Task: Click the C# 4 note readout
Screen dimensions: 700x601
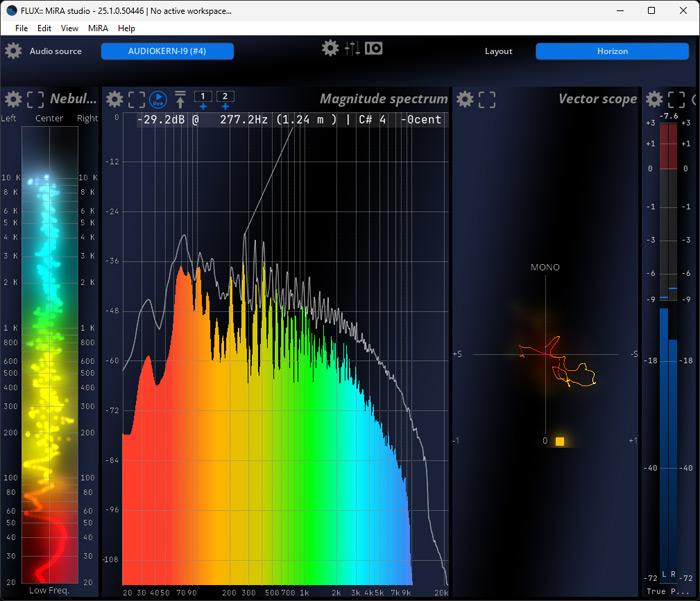Action: tap(372, 120)
